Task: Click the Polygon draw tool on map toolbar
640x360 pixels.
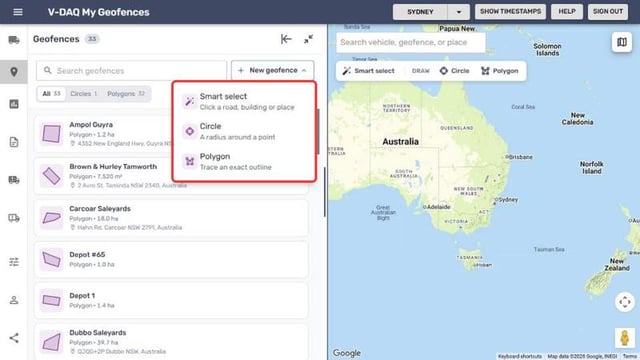Action: click(500, 71)
